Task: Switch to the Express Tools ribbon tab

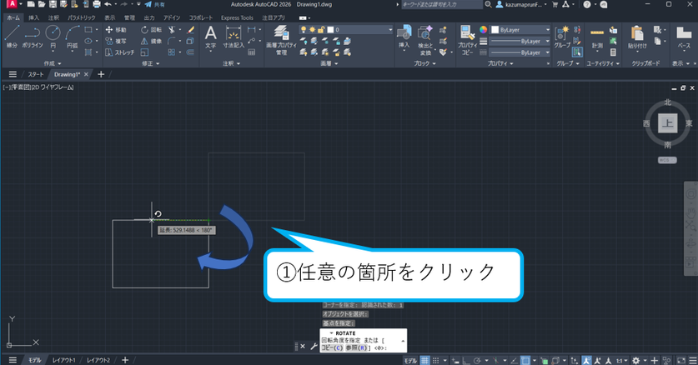Action: [237, 18]
